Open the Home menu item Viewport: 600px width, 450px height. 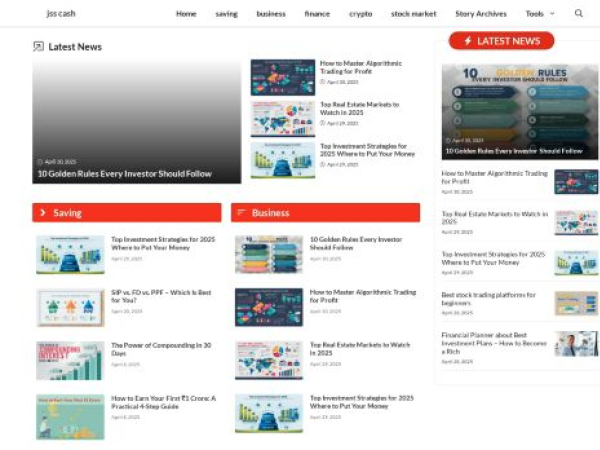(186, 14)
